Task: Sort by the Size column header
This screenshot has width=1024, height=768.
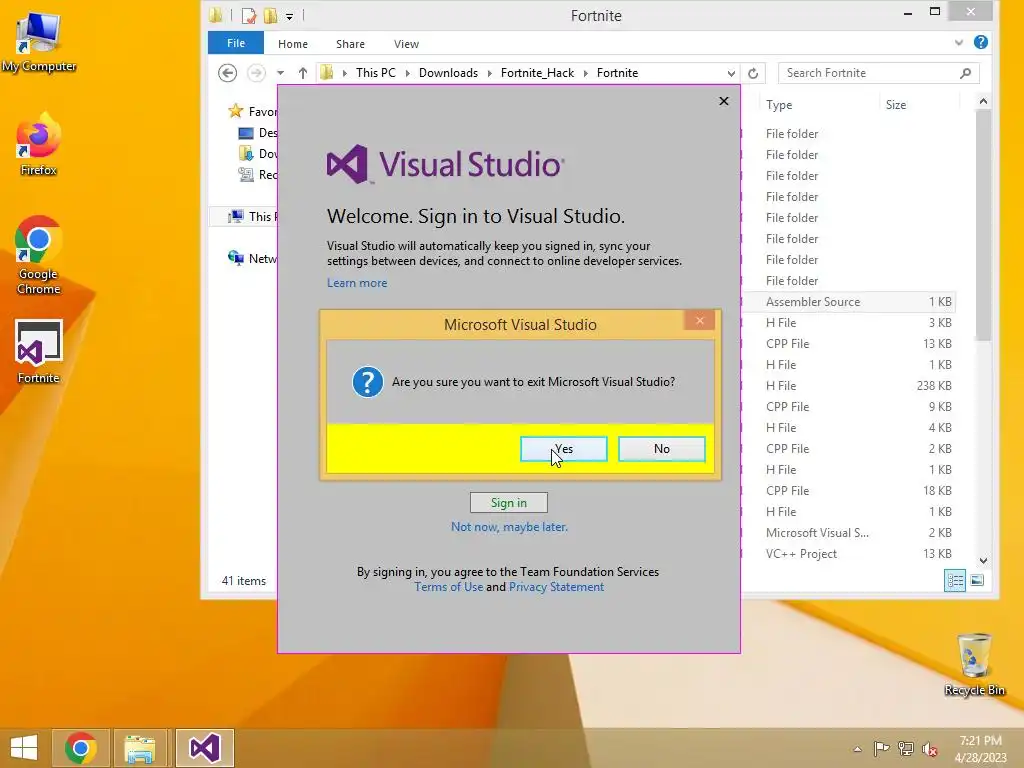Action: pos(895,104)
